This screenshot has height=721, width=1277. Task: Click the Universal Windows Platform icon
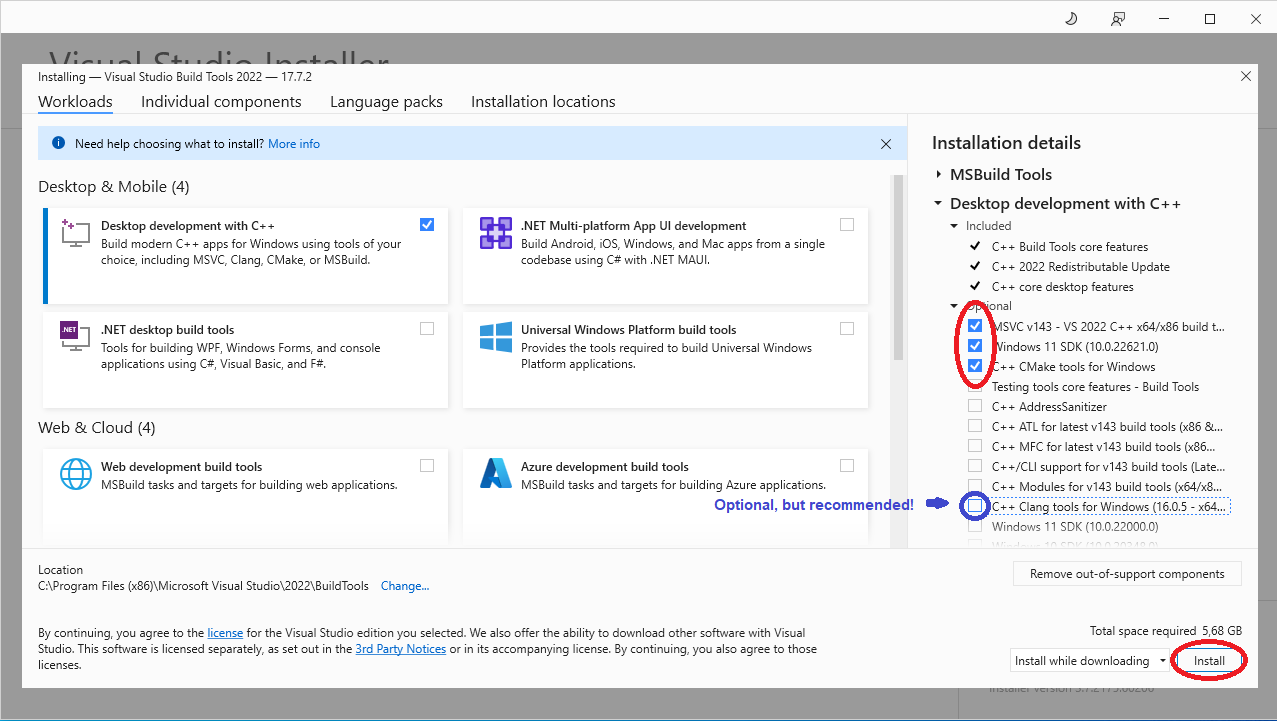coord(494,338)
